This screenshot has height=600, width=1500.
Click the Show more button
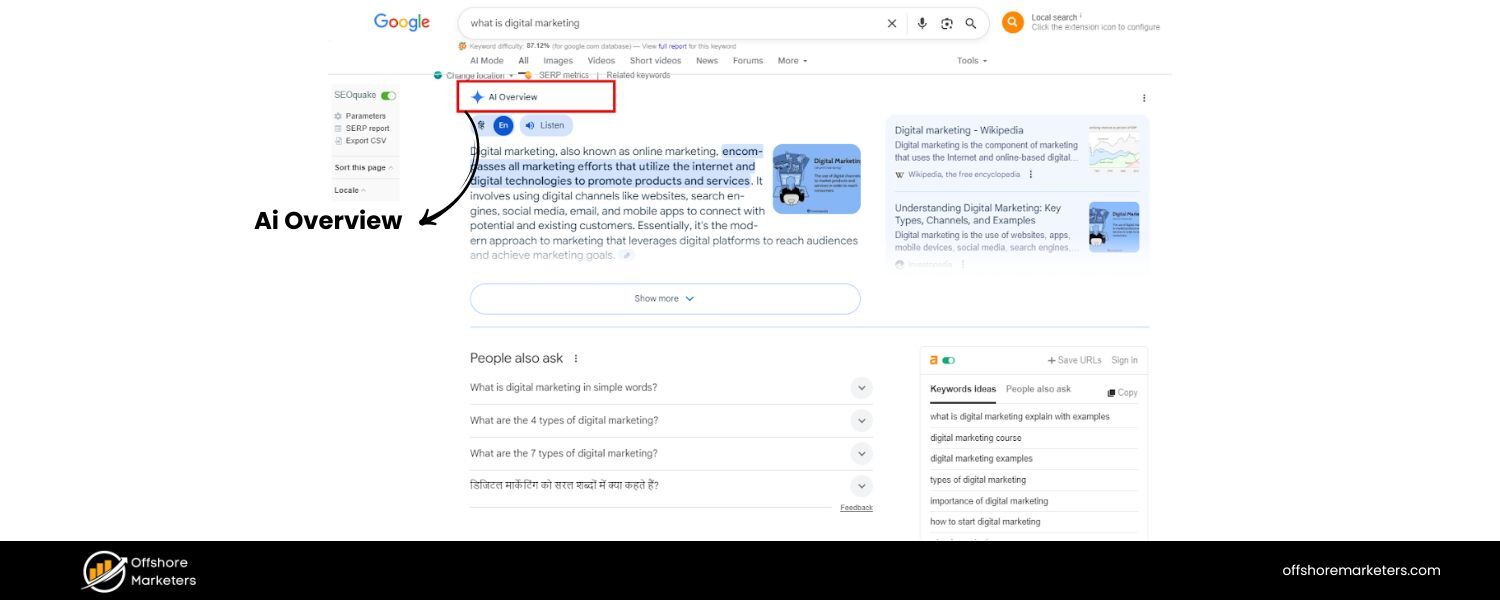click(664, 299)
